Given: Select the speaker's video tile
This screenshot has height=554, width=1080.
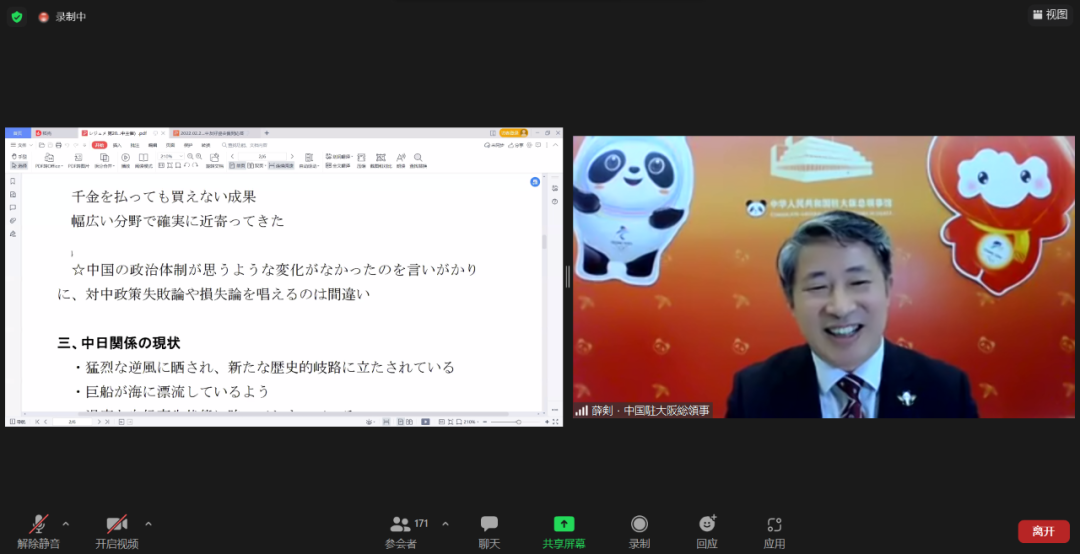Looking at the screenshot, I should 823,277.
